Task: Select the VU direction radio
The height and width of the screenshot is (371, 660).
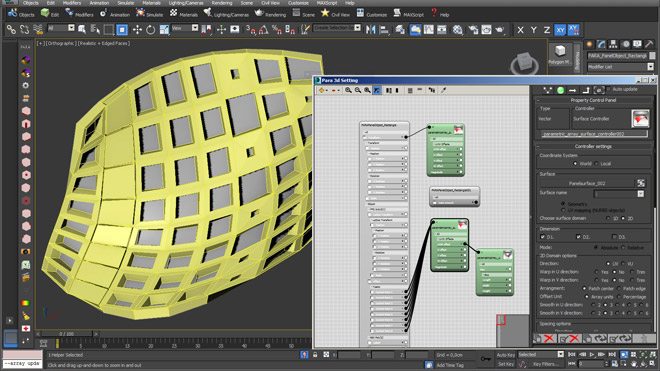Action: point(623,264)
